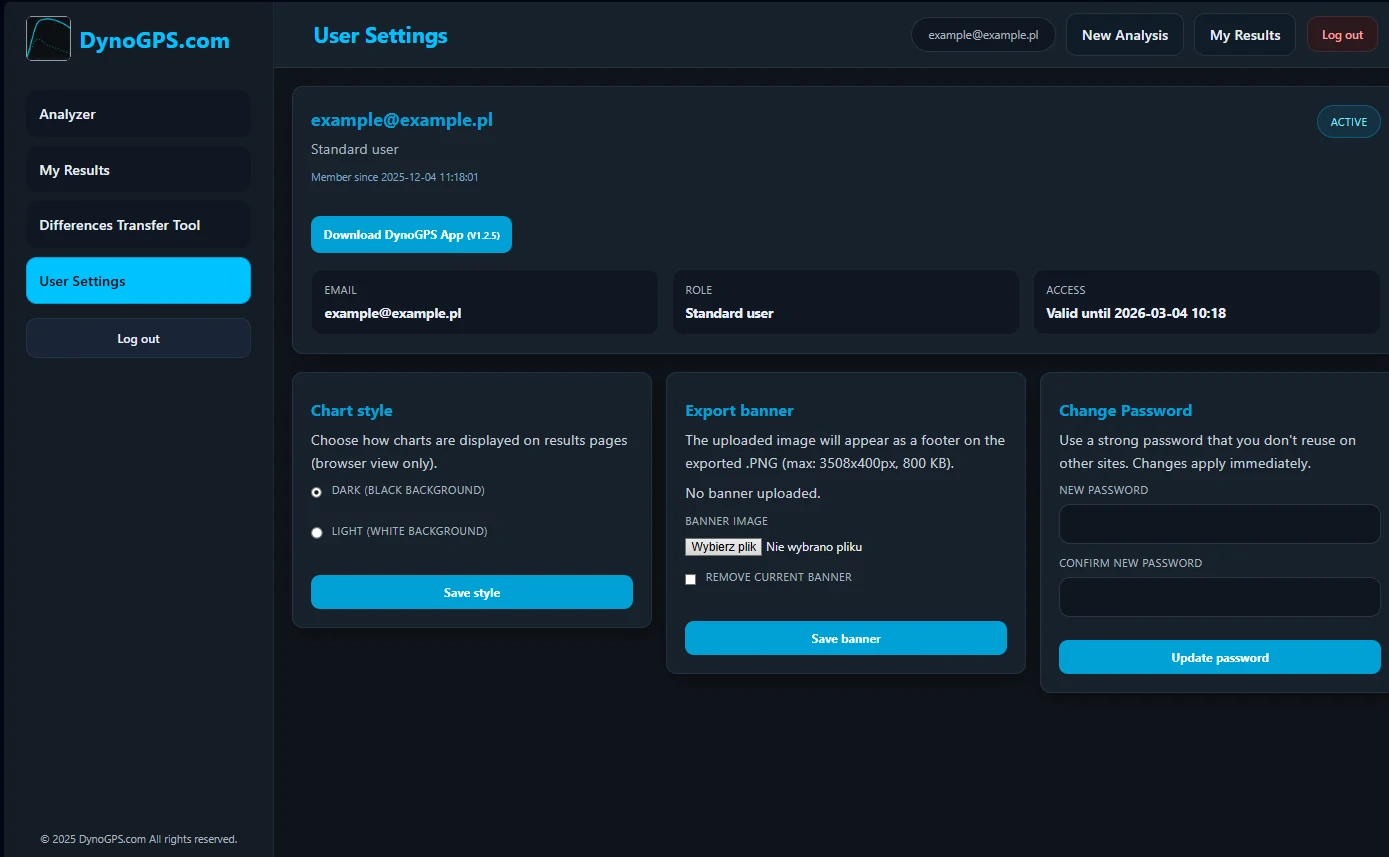This screenshot has width=1389, height=857.
Task: Select Light (white background) chart style
Action: pyautogui.click(x=317, y=533)
